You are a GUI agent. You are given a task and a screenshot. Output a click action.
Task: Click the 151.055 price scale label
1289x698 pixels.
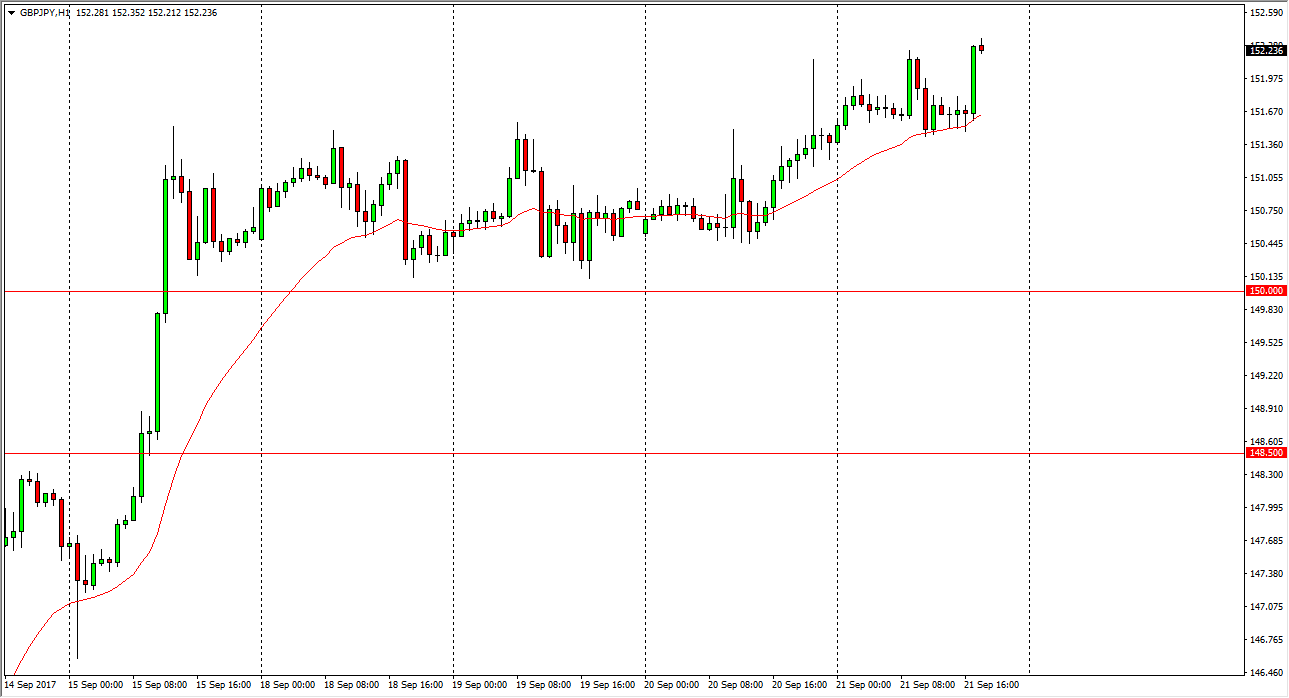coord(1266,178)
